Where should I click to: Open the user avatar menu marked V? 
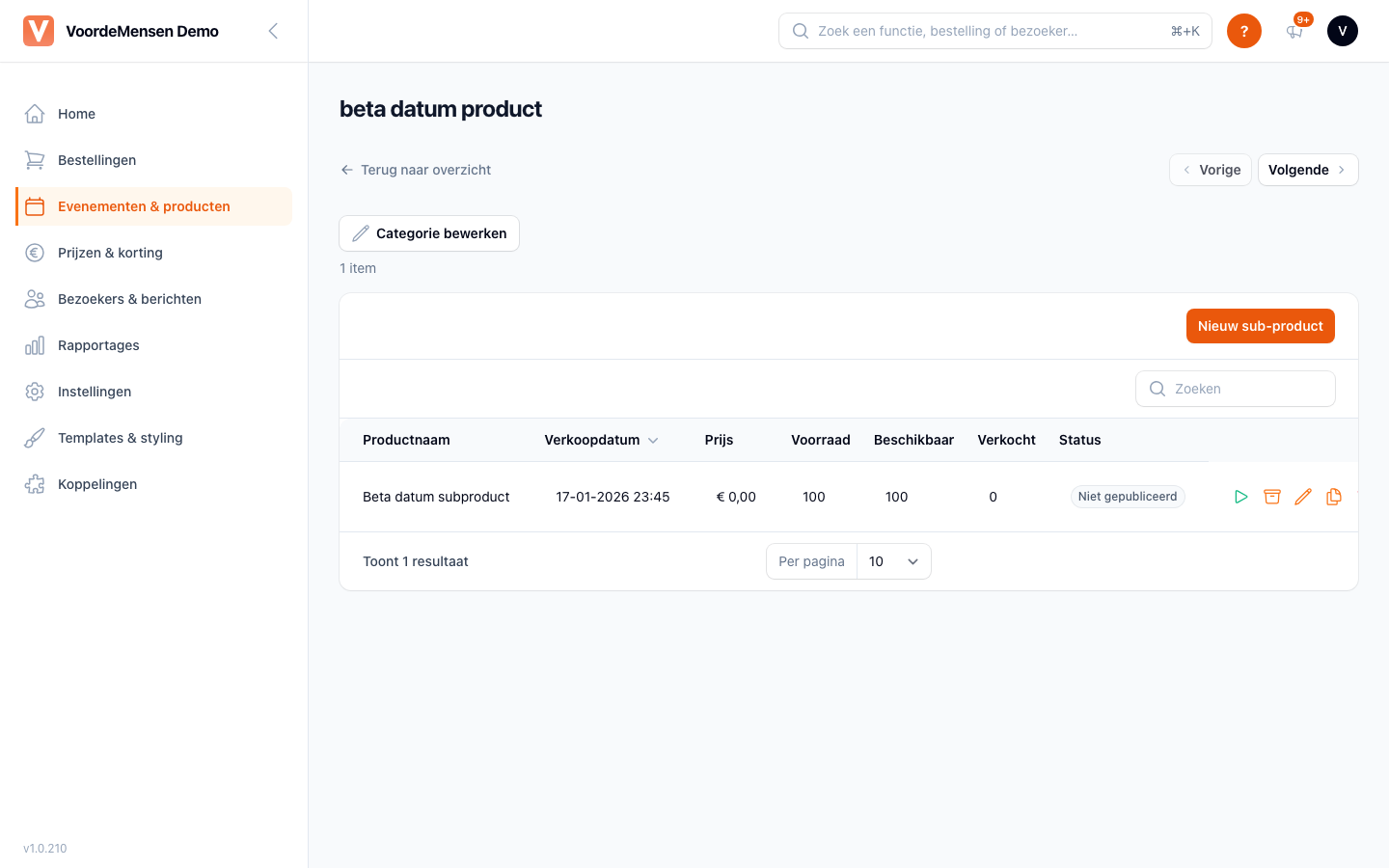pos(1343,31)
